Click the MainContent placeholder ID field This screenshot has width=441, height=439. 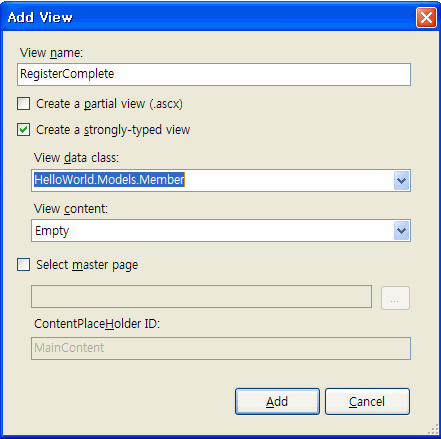(221, 348)
